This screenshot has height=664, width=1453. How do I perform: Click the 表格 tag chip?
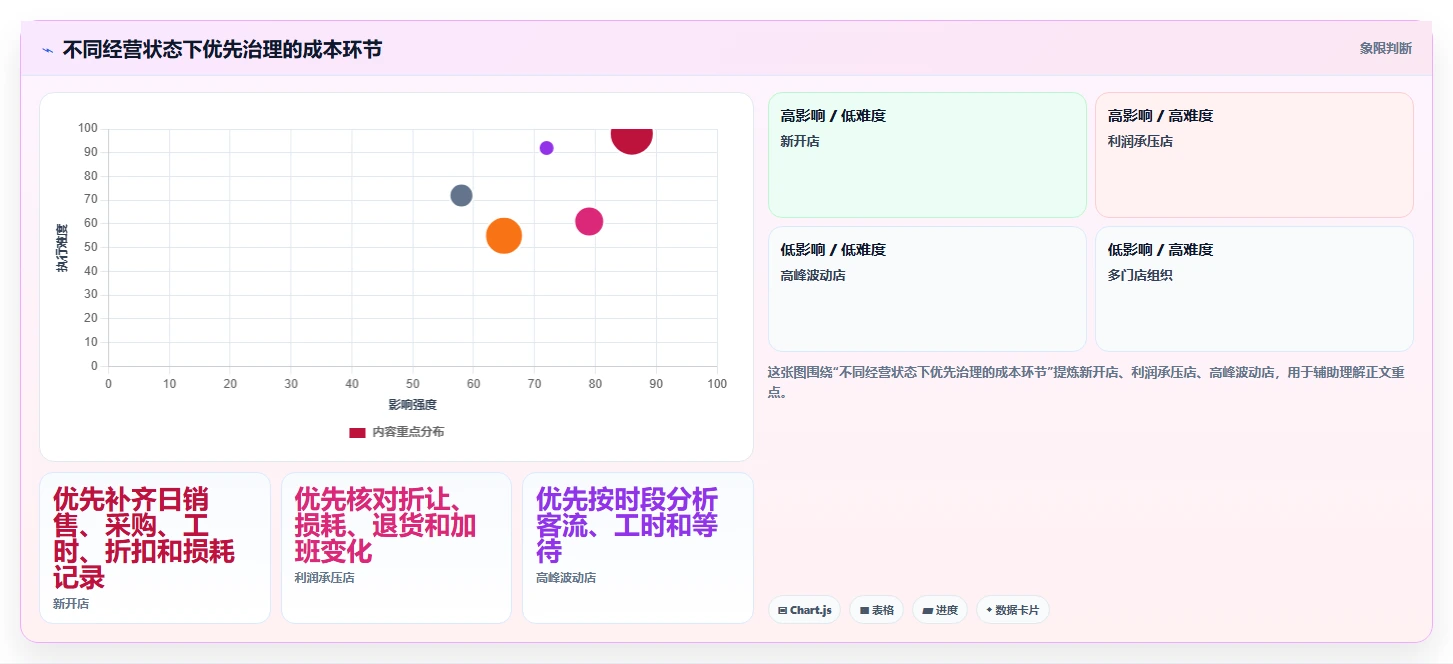876,610
